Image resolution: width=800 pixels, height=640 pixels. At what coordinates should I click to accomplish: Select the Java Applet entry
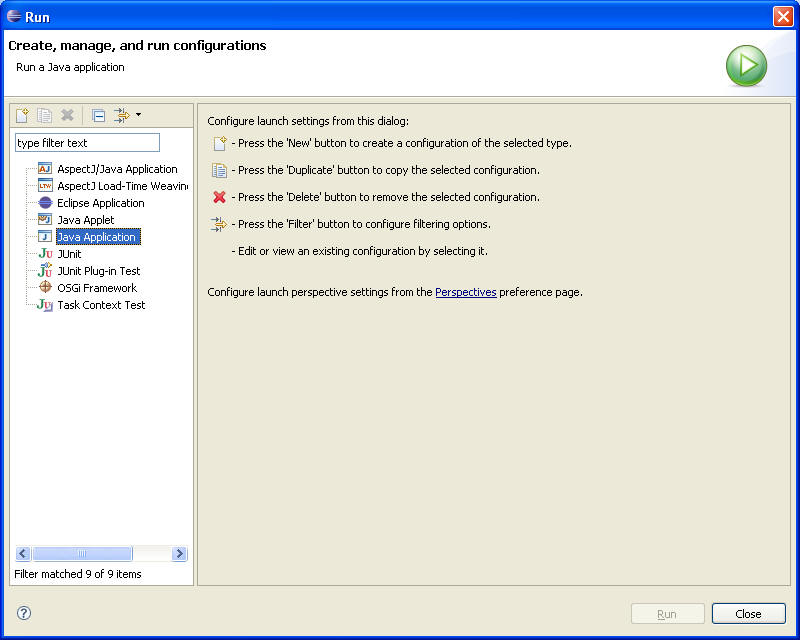[x=85, y=220]
